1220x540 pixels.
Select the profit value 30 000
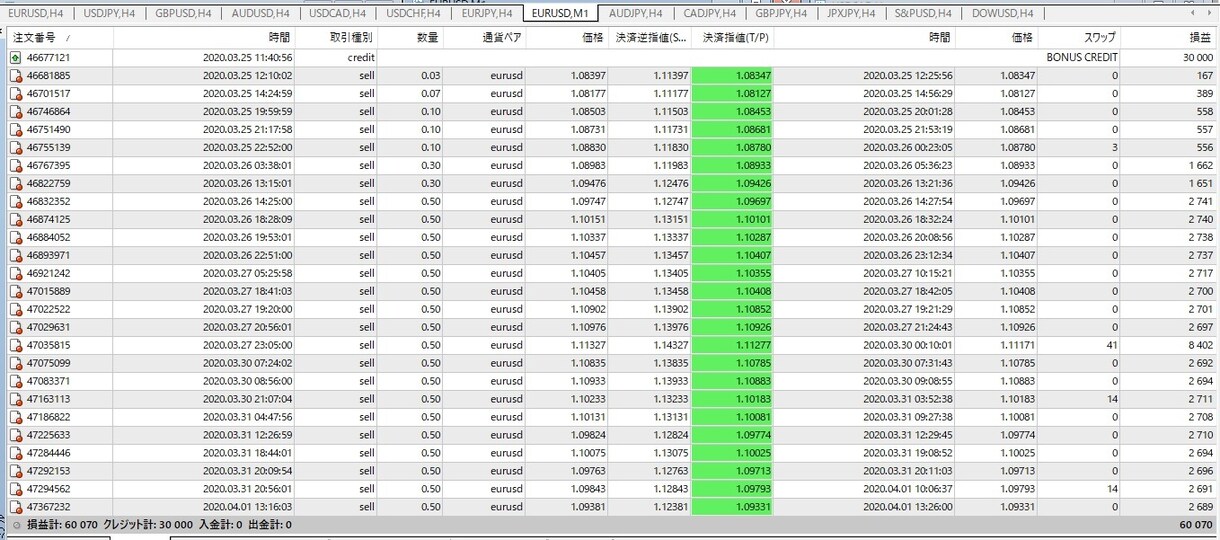point(1197,58)
